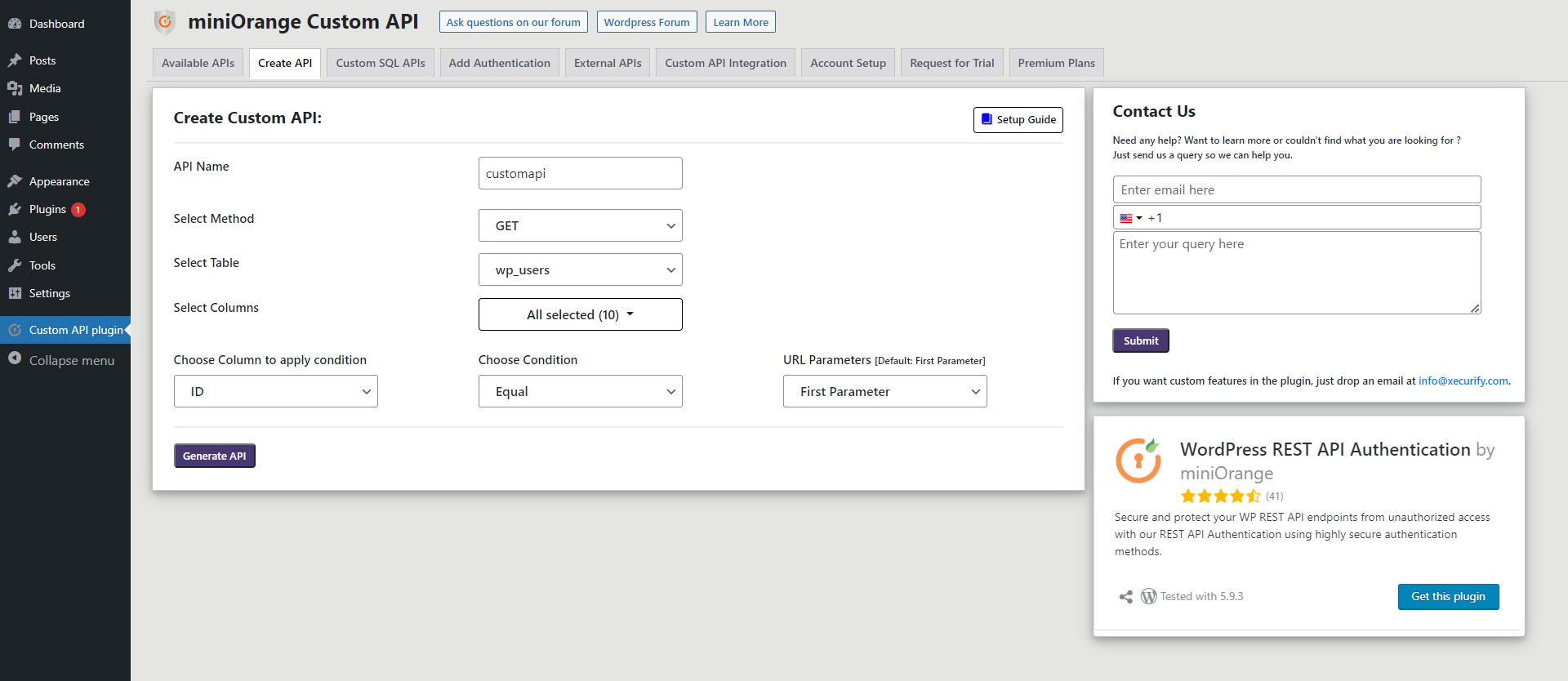This screenshot has width=1568, height=681.
Task: Open the Custom SQL APIs tab
Action: coord(381,63)
